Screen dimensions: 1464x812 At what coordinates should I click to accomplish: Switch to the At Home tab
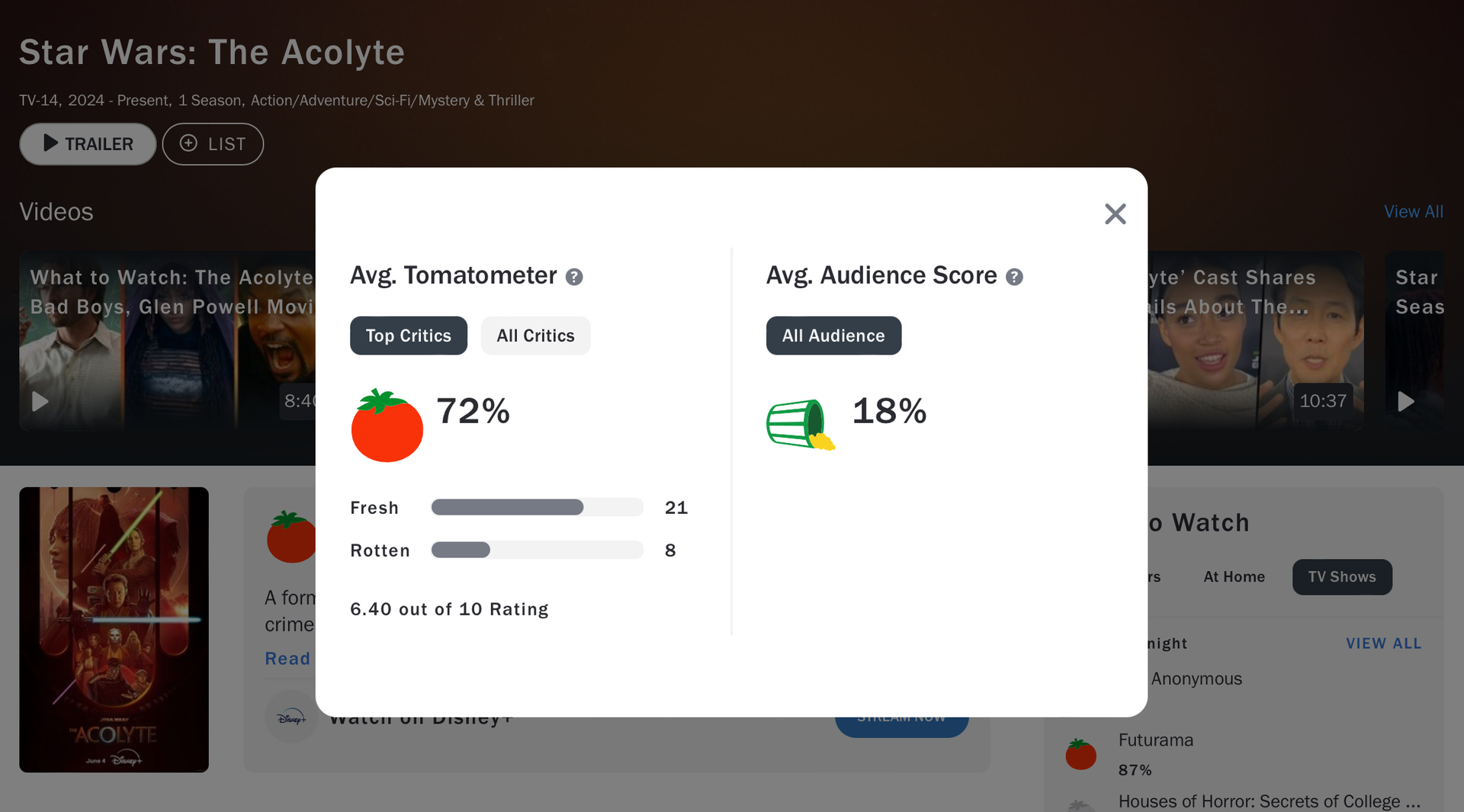tap(1234, 577)
